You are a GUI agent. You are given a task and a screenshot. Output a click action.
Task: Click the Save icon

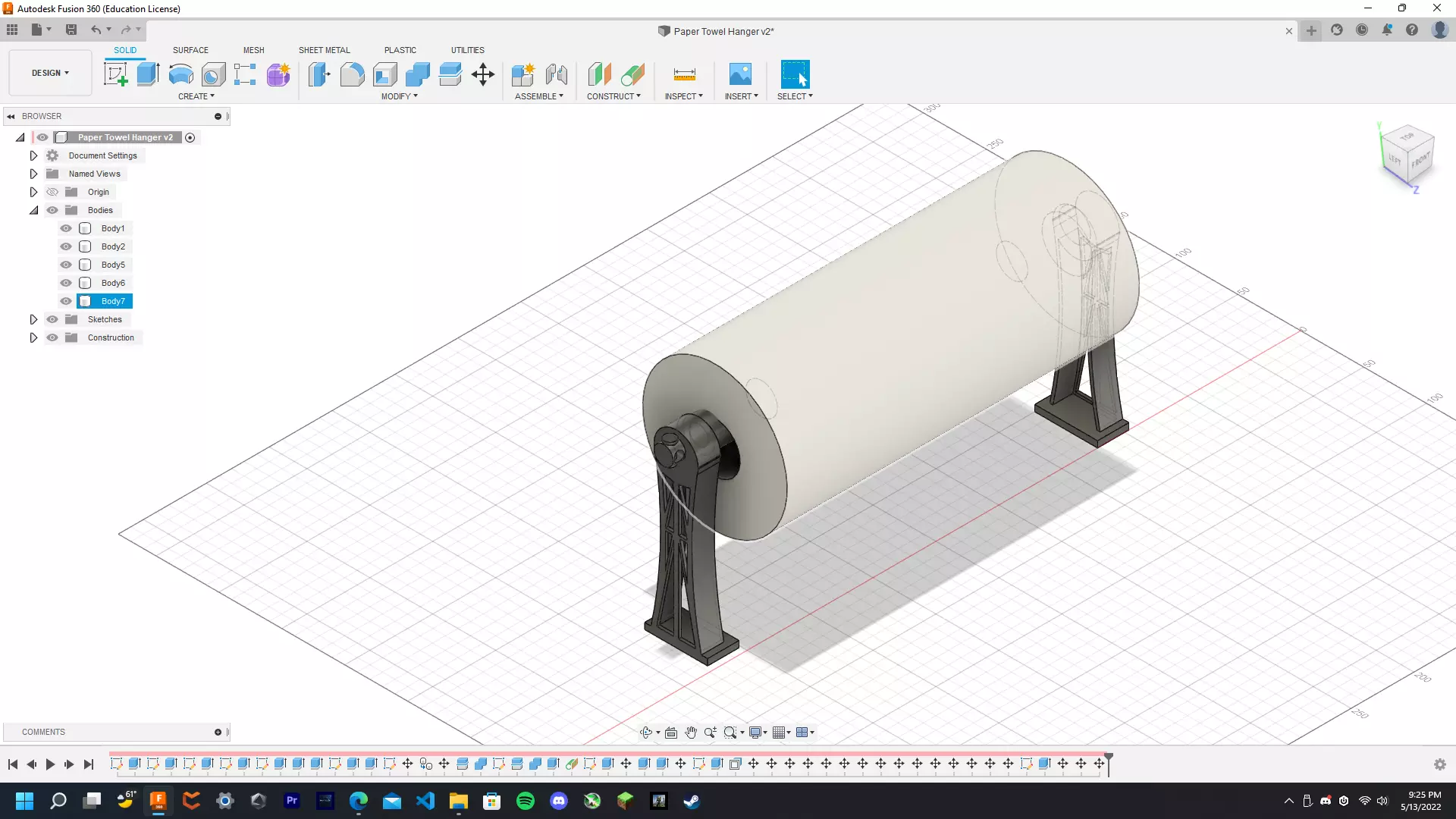tap(71, 30)
